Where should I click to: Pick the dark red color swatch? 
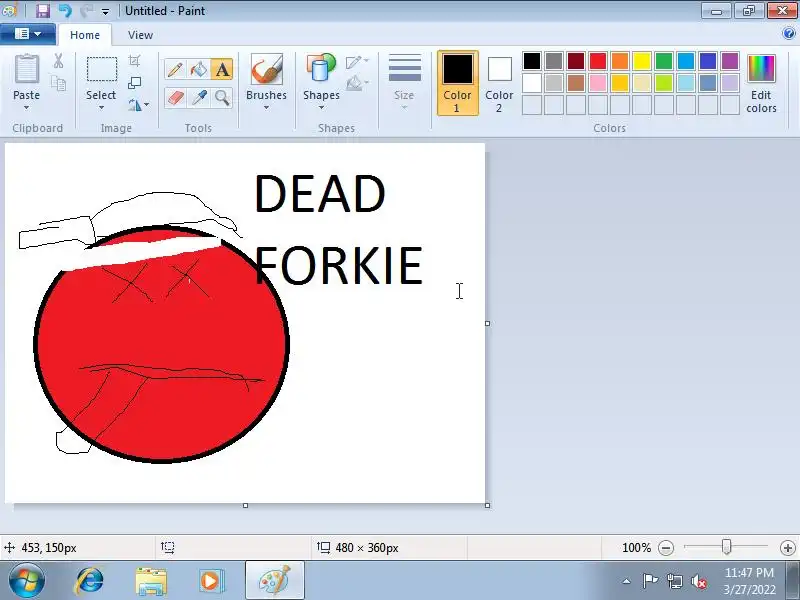point(576,61)
